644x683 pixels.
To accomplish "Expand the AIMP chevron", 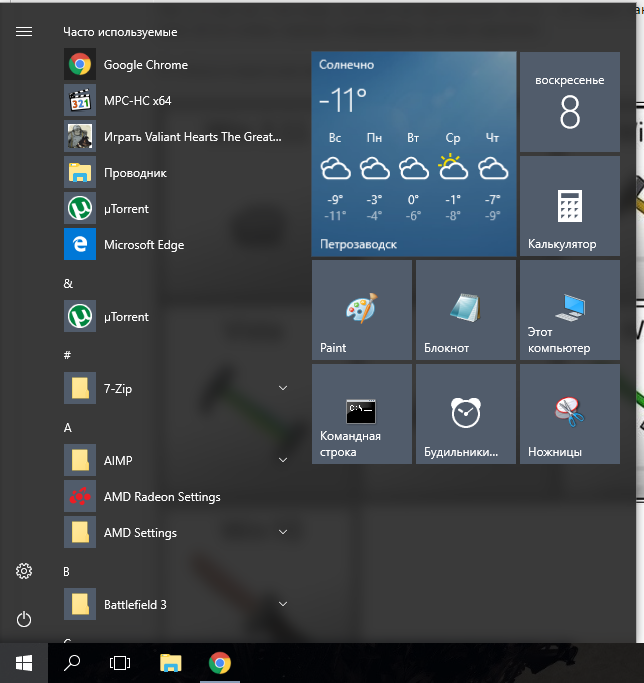I will 283,460.
